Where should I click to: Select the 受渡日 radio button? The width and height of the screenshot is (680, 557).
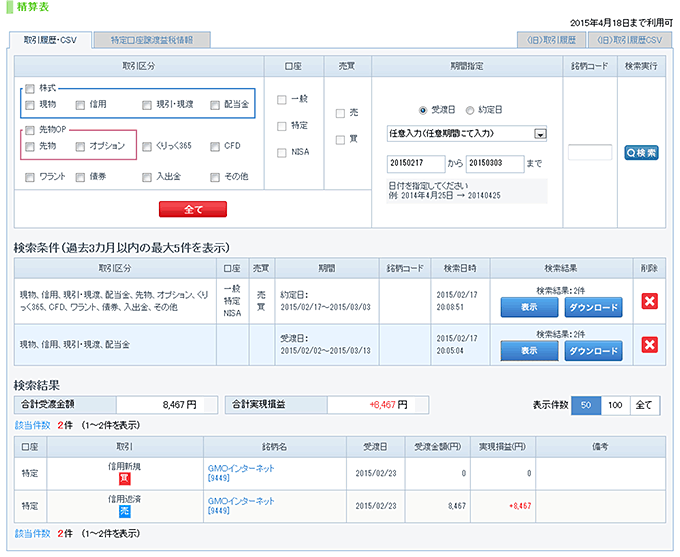[409, 110]
